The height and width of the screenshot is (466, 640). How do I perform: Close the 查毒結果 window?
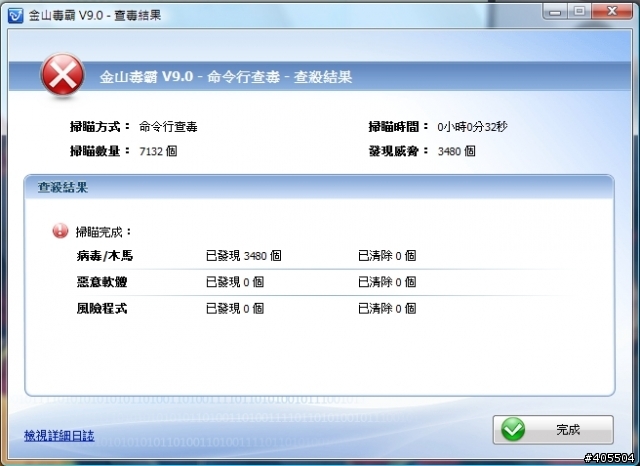tap(612, 11)
